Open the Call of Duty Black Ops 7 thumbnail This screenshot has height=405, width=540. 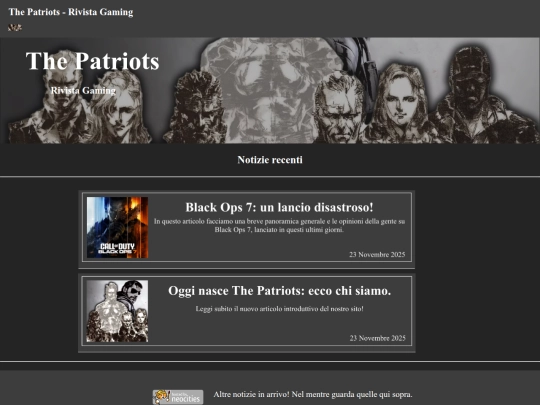click(117, 227)
